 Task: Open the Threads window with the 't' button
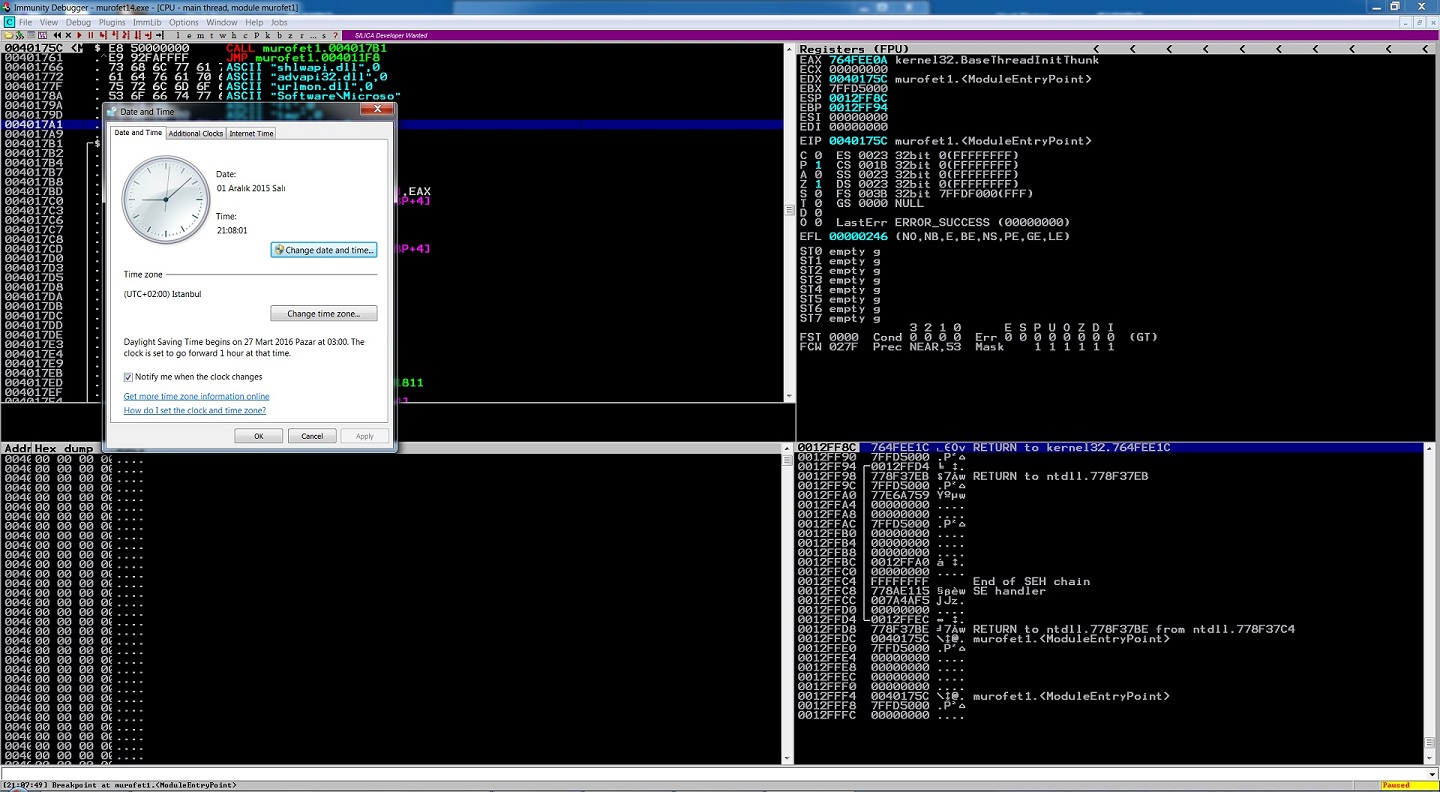pyautogui.click(x=212, y=35)
